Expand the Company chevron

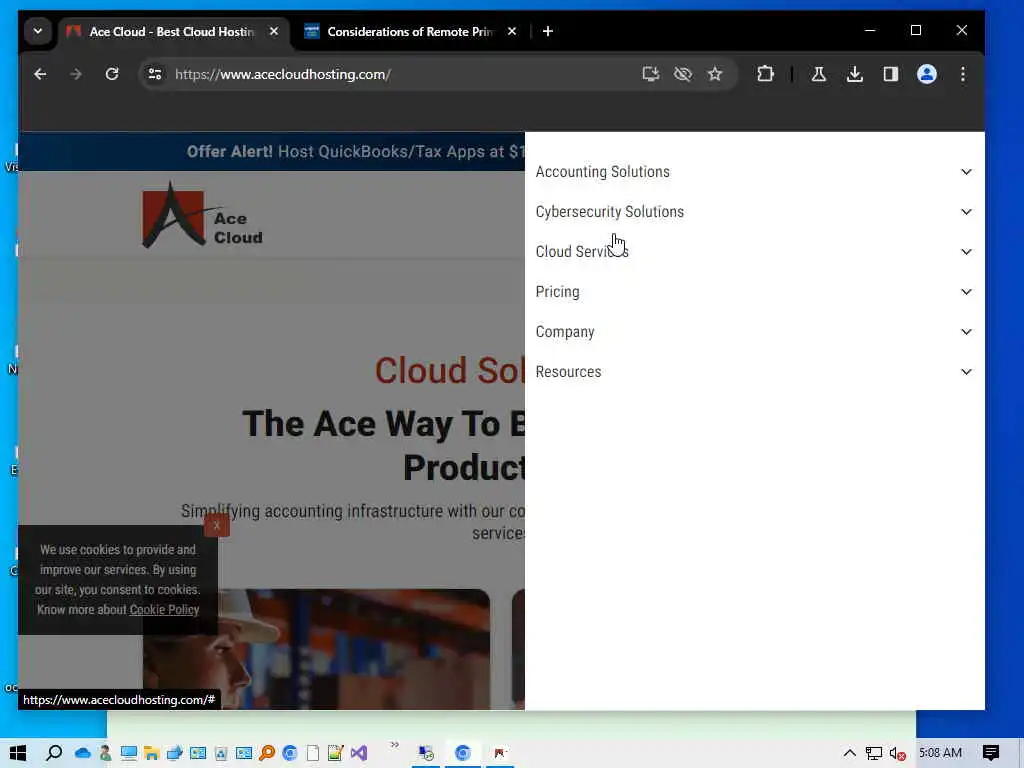(x=966, y=332)
